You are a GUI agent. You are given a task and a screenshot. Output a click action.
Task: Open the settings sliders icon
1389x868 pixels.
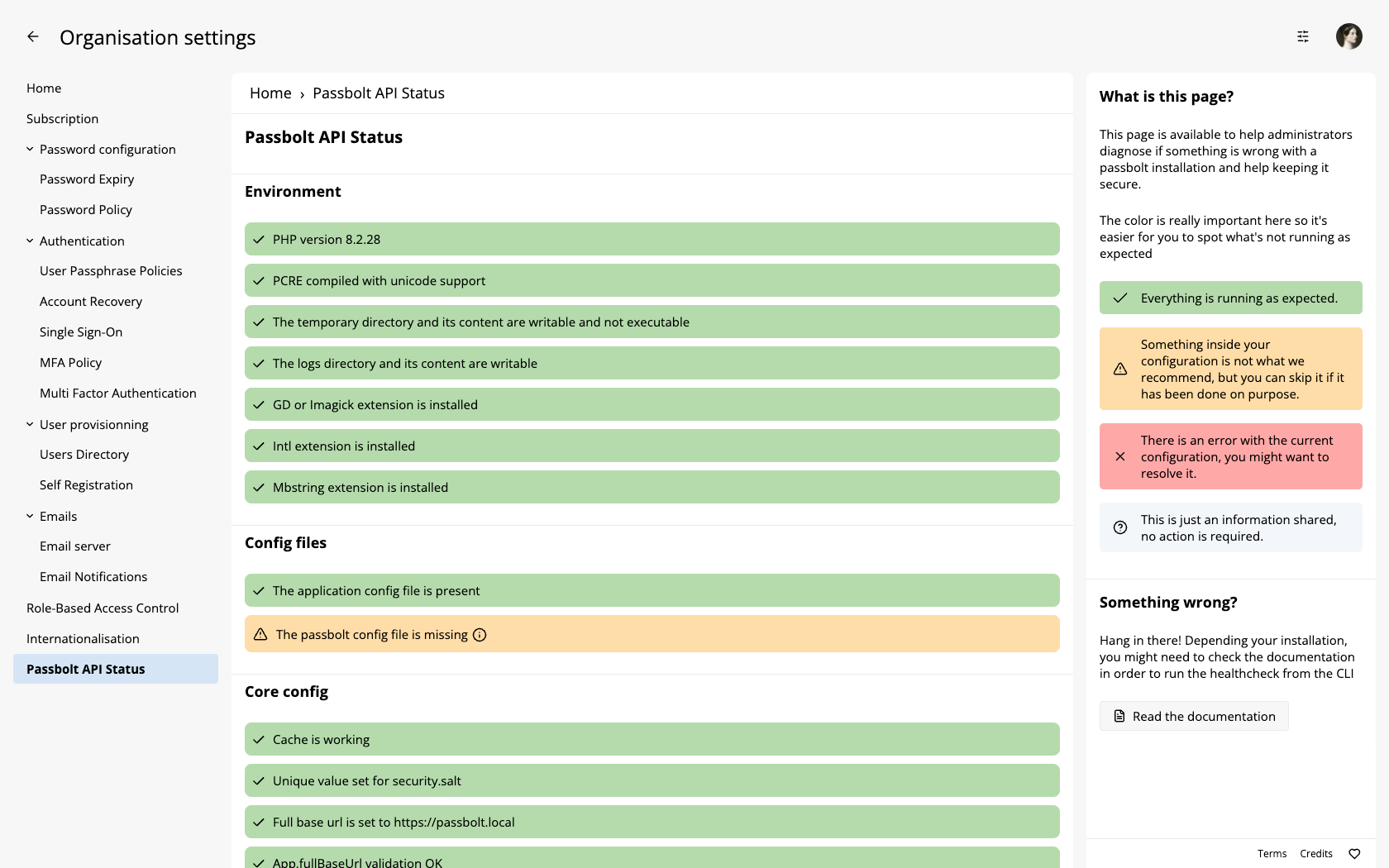coord(1303,36)
